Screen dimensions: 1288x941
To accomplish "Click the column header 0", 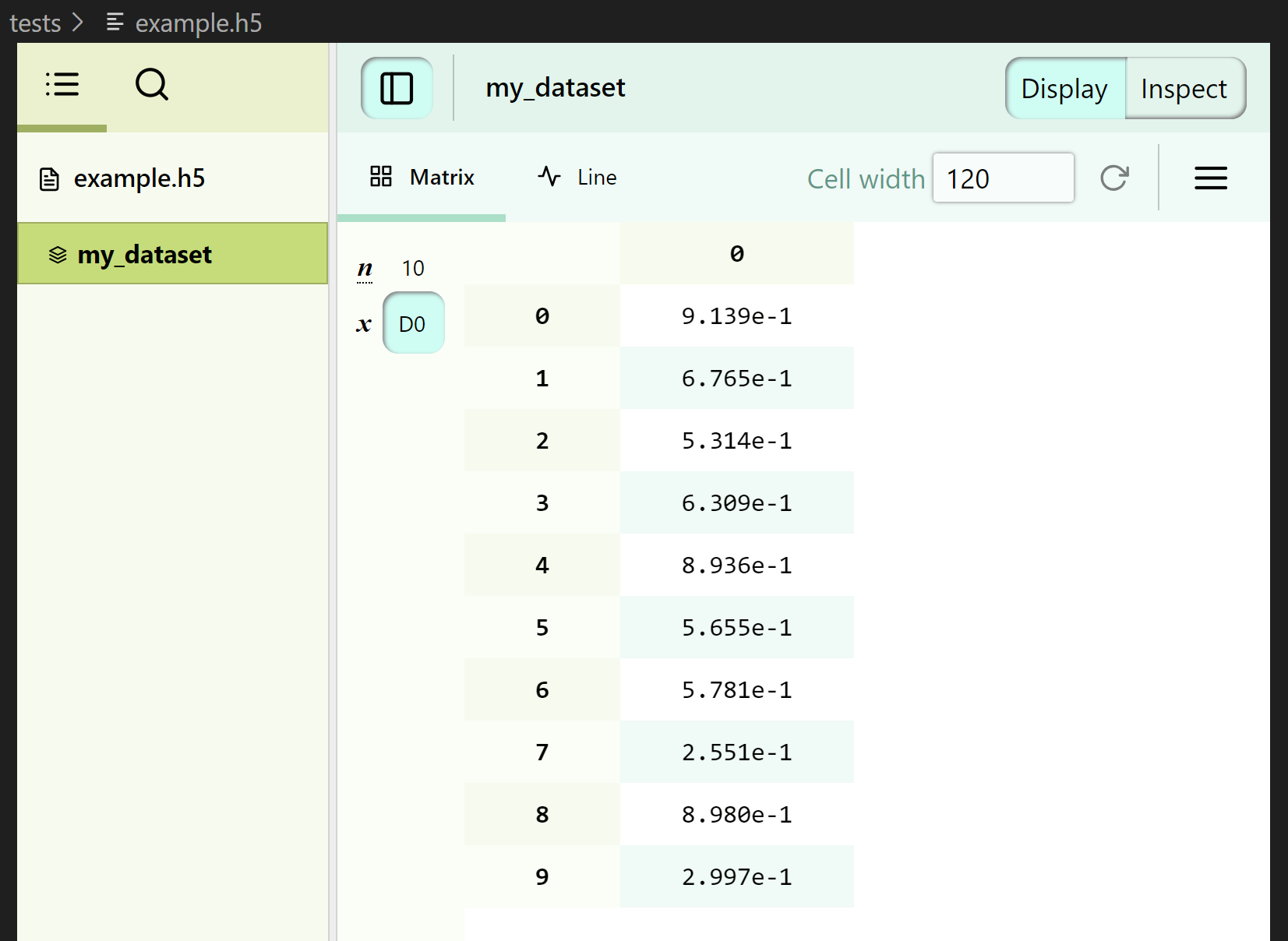I will pyautogui.click(x=737, y=253).
